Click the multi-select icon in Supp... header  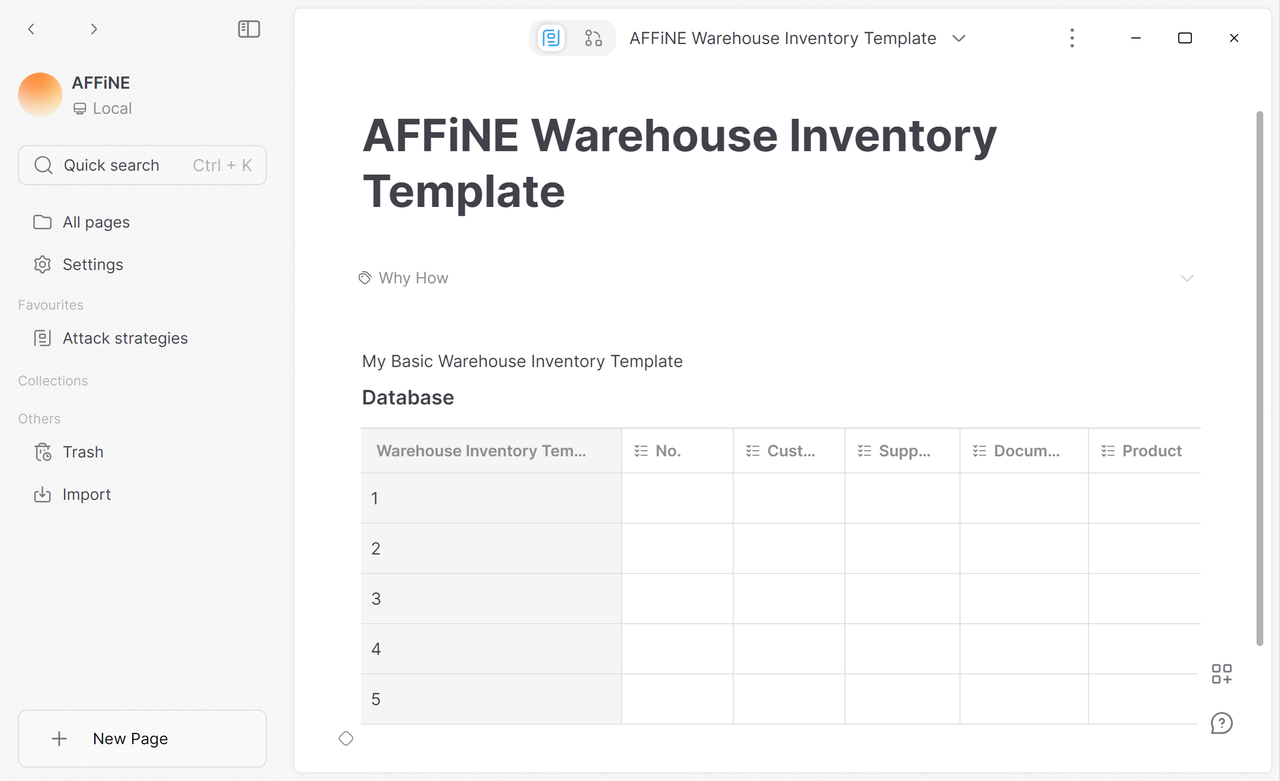click(865, 451)
